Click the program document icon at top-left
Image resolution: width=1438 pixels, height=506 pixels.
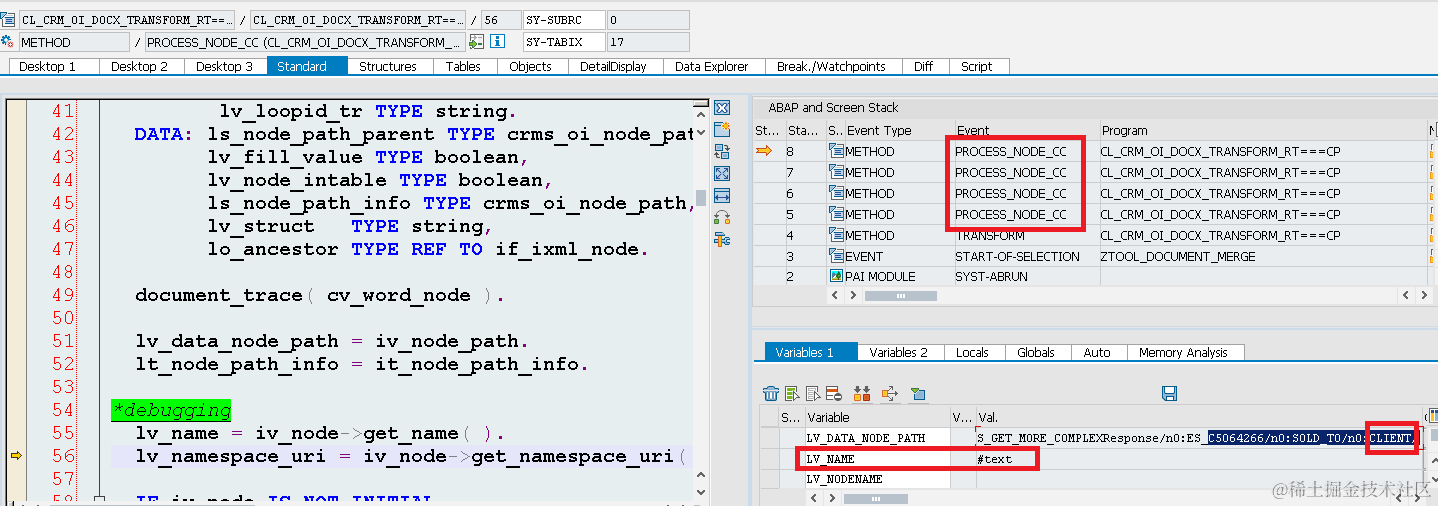click(8, 20)
